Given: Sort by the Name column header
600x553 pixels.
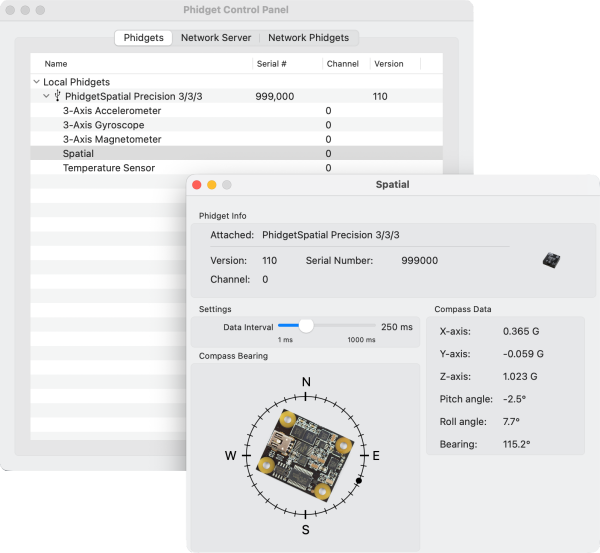Looking at the screenshot, I should [56, 64].
